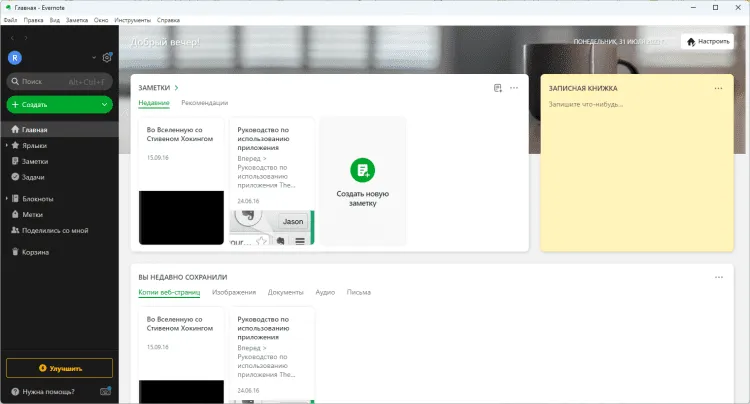The height and width of the screenshot is (404, 750).
Task: Switch to the Аудио tab
Action: point(325,292)
